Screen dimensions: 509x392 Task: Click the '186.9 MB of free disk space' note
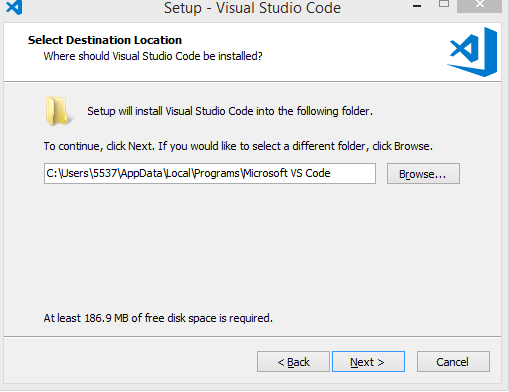(x=158, y=318)
